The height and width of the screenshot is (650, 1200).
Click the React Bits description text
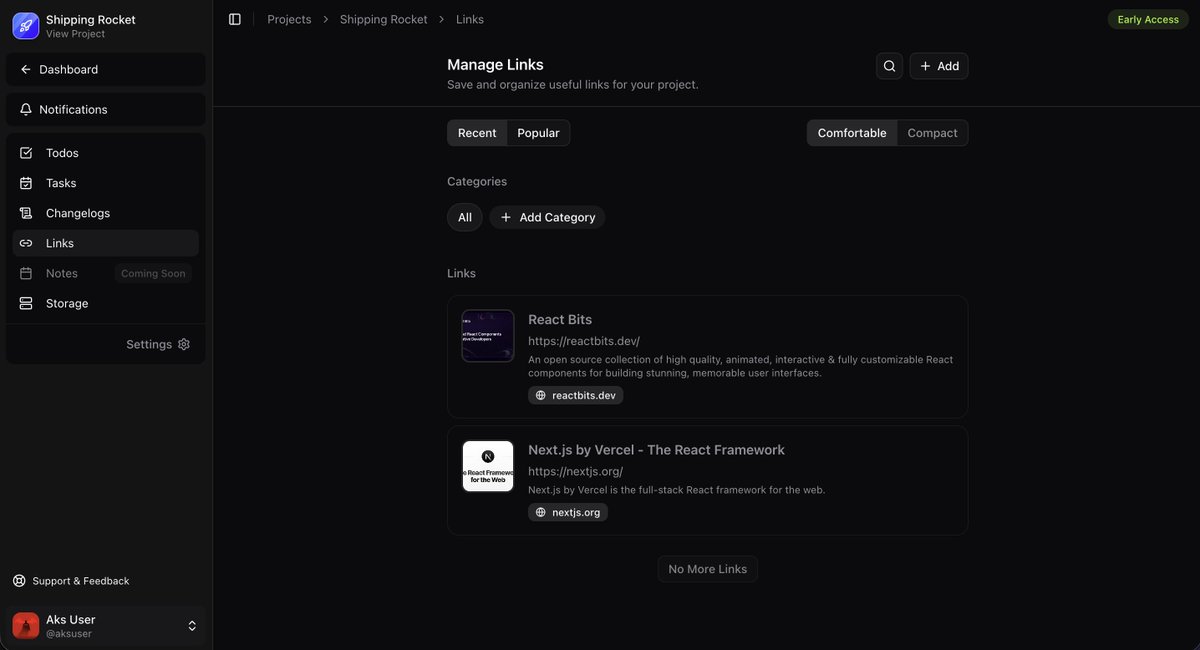[x=741, y=366]
